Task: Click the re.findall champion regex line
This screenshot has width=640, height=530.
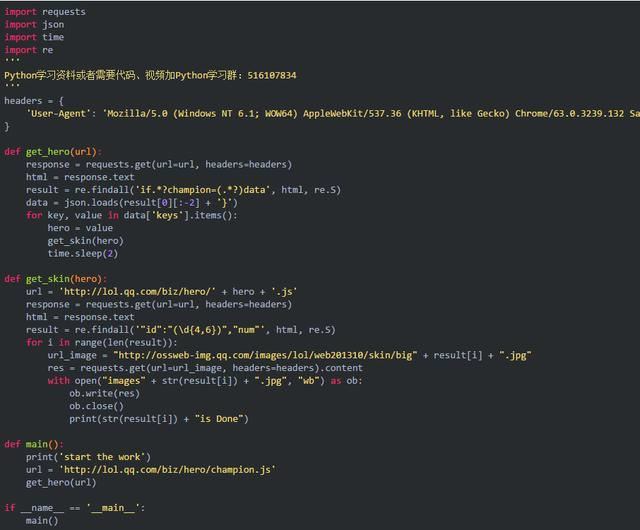Action: tap(183, 190)
